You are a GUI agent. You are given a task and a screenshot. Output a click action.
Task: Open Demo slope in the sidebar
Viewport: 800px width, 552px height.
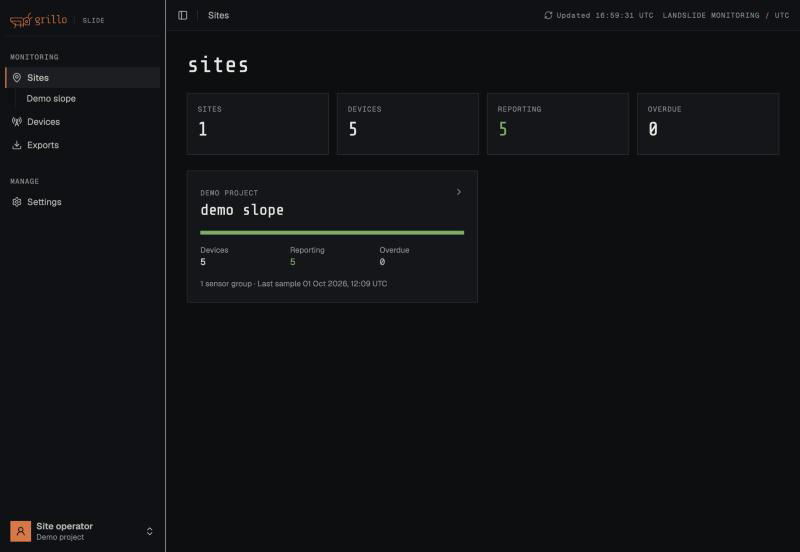[x=51, y=98]
